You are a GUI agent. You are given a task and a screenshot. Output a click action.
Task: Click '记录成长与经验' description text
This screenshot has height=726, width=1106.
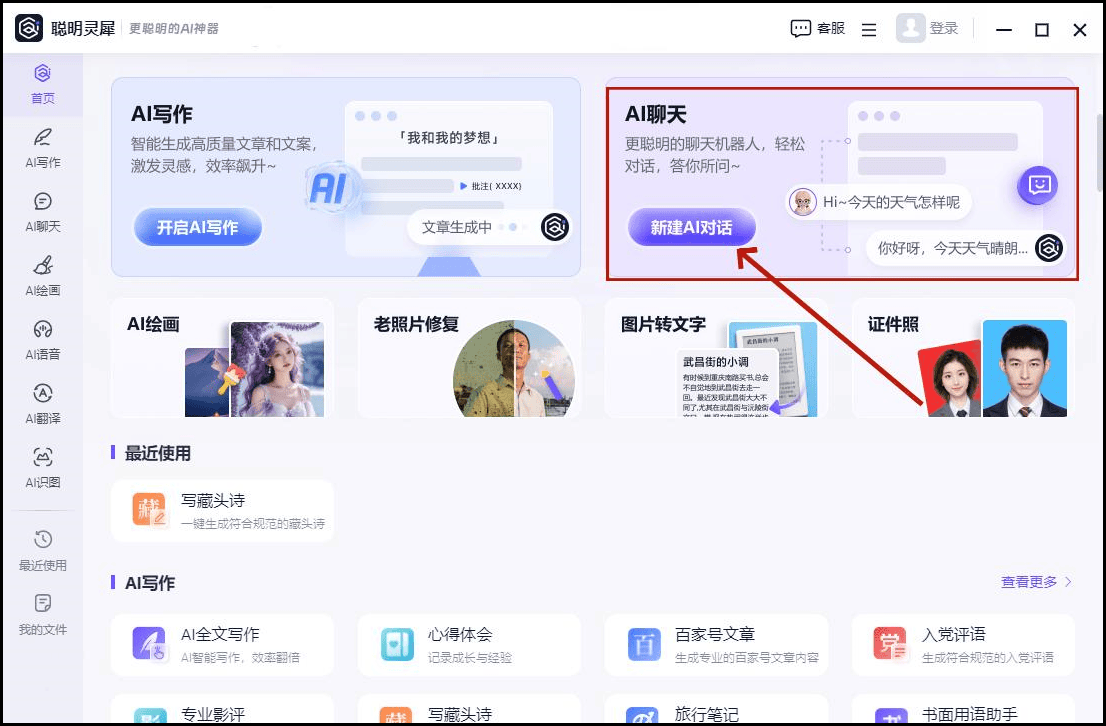(x=470, y=658)
